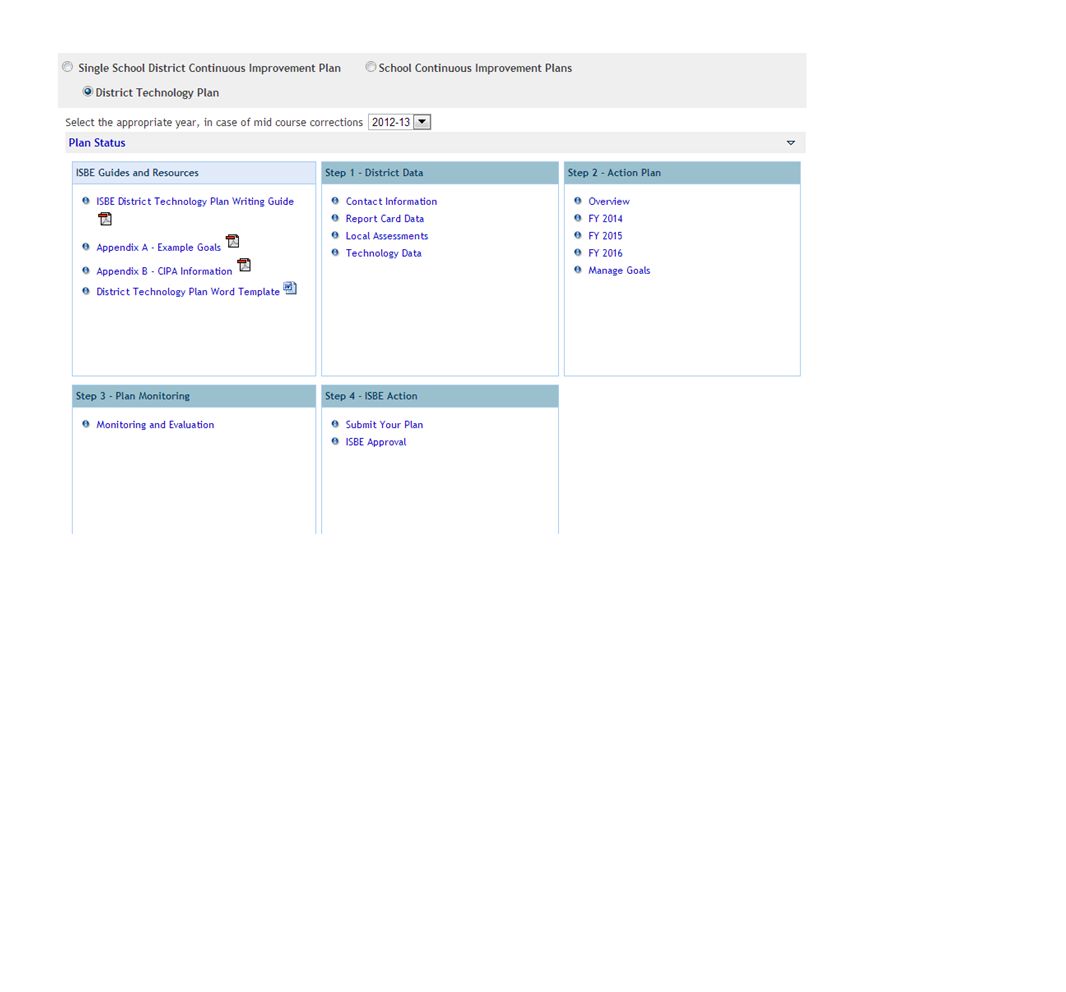
Task: Open Appendix B - CIPA Information link
Action: [164, 271]
